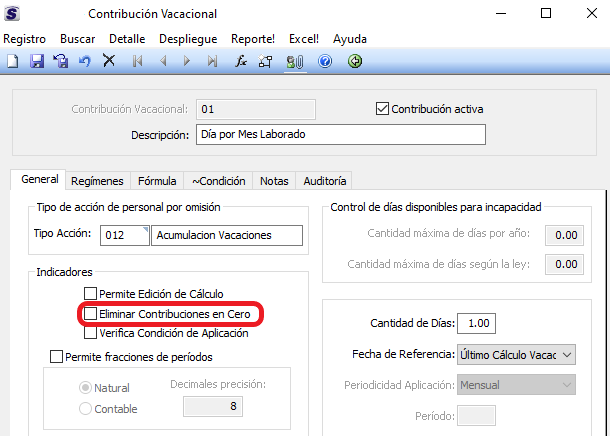Switch to the Auditoría tab

point(325,181)
